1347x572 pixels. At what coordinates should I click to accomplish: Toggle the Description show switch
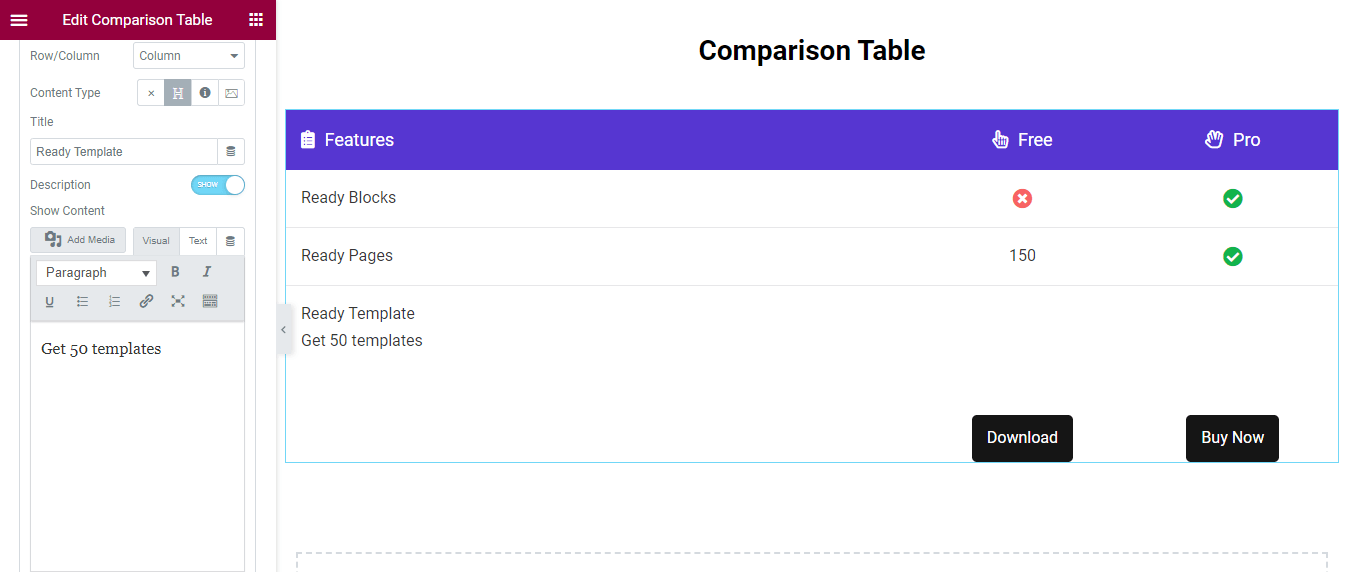click(217, 185)
